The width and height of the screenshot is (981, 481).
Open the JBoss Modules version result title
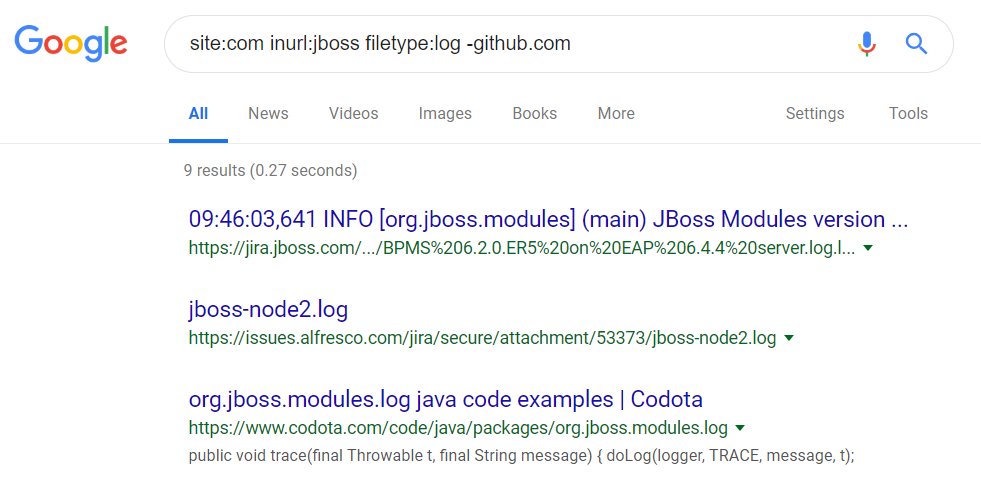click(548, 220)
